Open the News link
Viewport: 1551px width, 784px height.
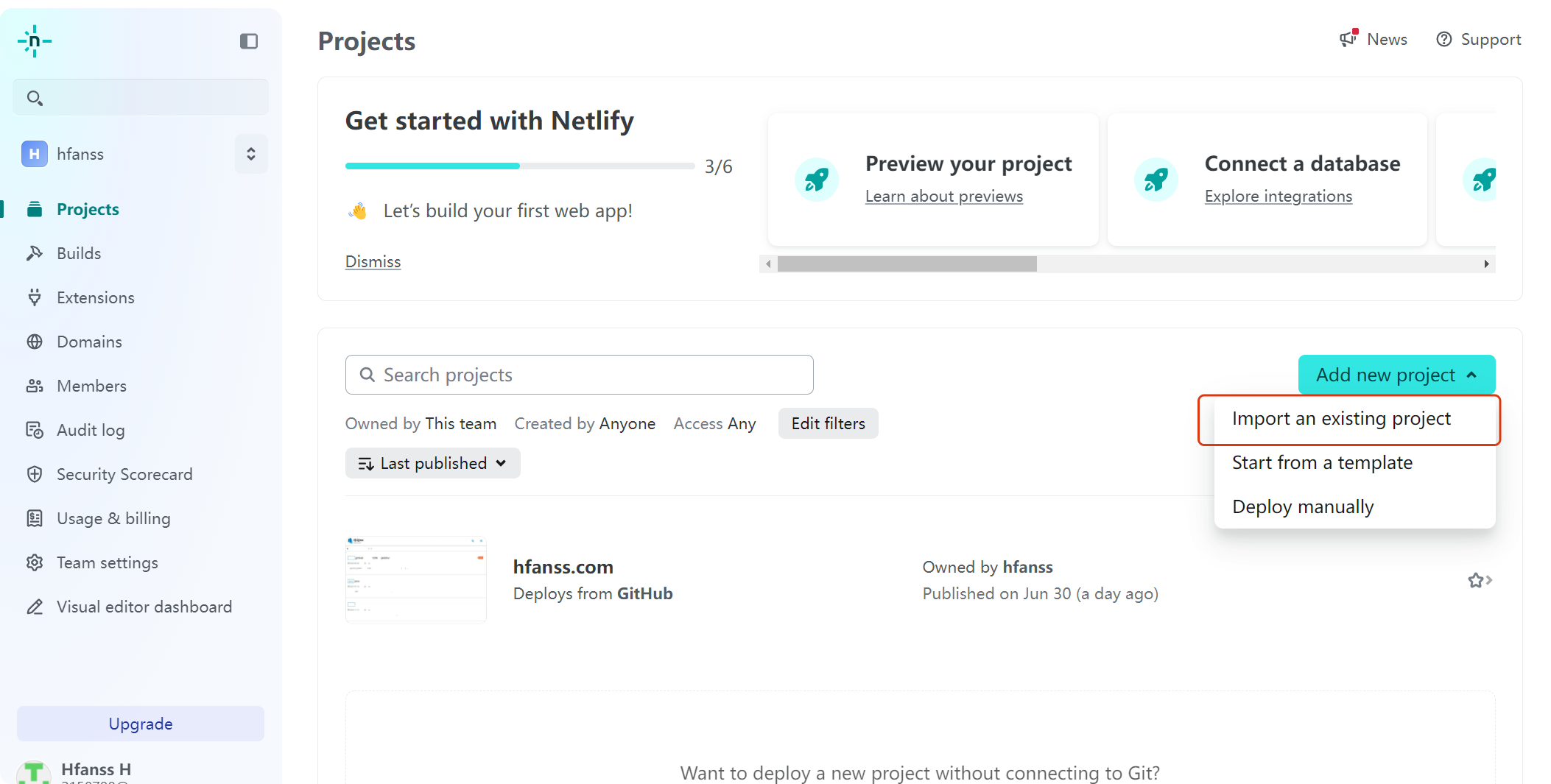1373,39
